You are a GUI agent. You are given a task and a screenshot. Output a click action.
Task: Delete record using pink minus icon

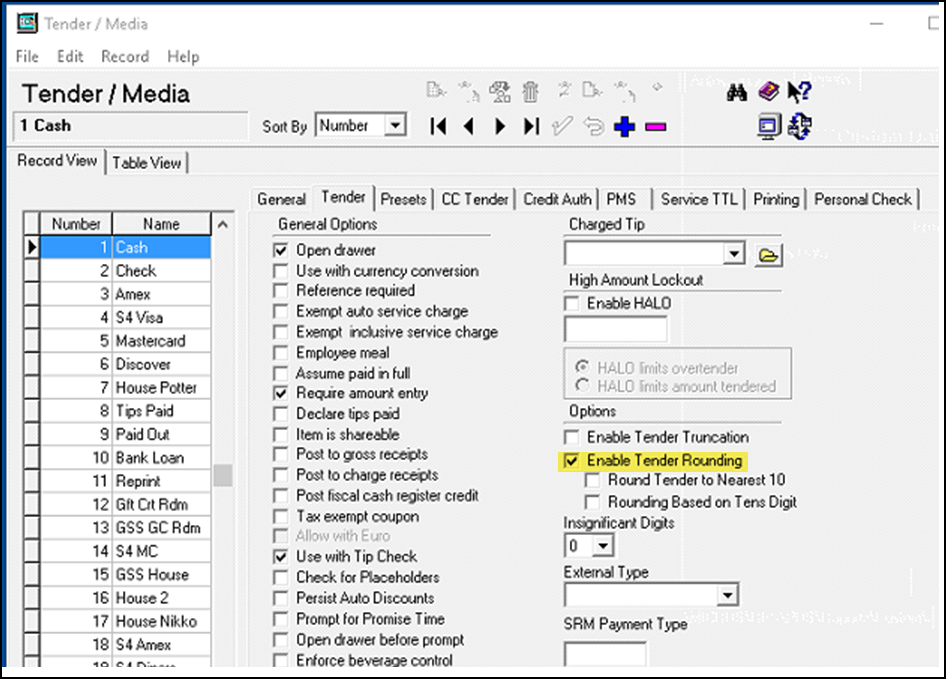pyautogui.click(x=656, y=127)
